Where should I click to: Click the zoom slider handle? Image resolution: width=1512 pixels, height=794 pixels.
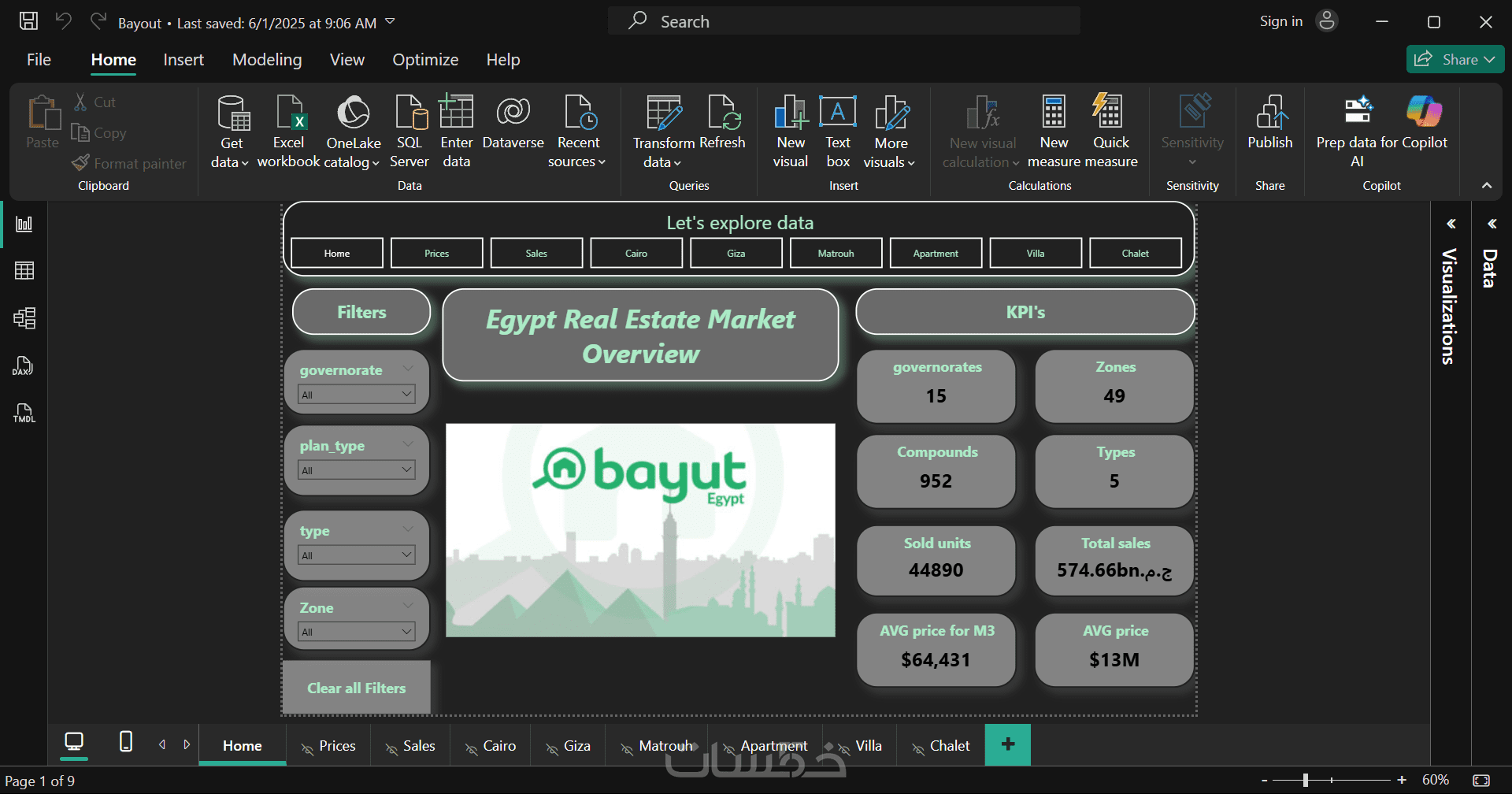[1306, 781]
